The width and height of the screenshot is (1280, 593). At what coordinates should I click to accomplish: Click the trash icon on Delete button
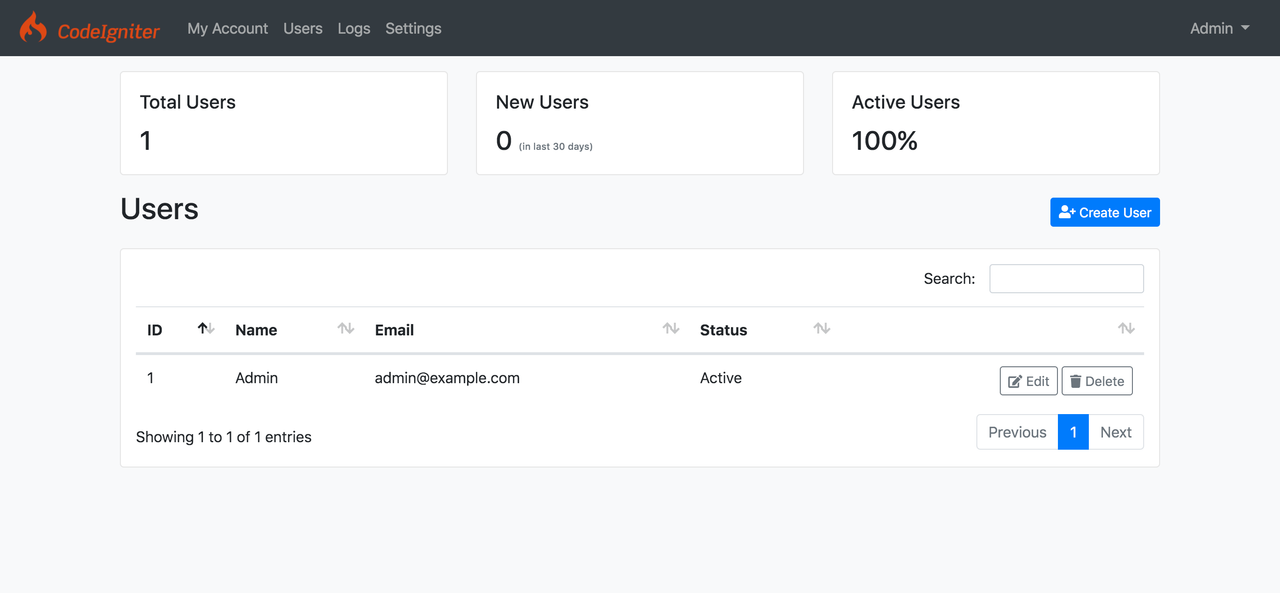1076,381
